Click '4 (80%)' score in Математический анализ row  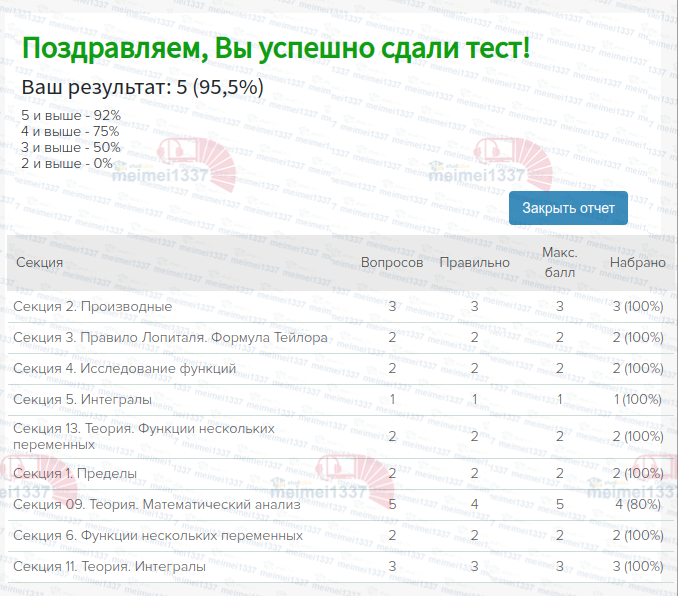(638, 505)
